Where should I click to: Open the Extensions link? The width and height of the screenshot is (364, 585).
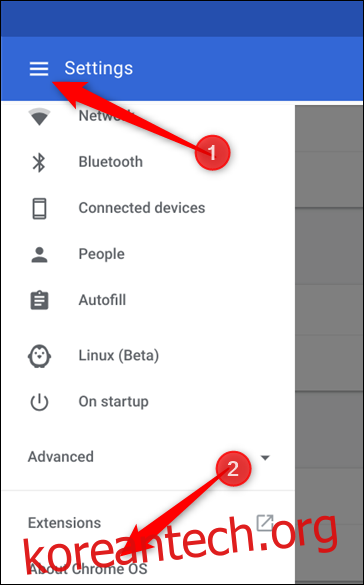pos(65,523)
